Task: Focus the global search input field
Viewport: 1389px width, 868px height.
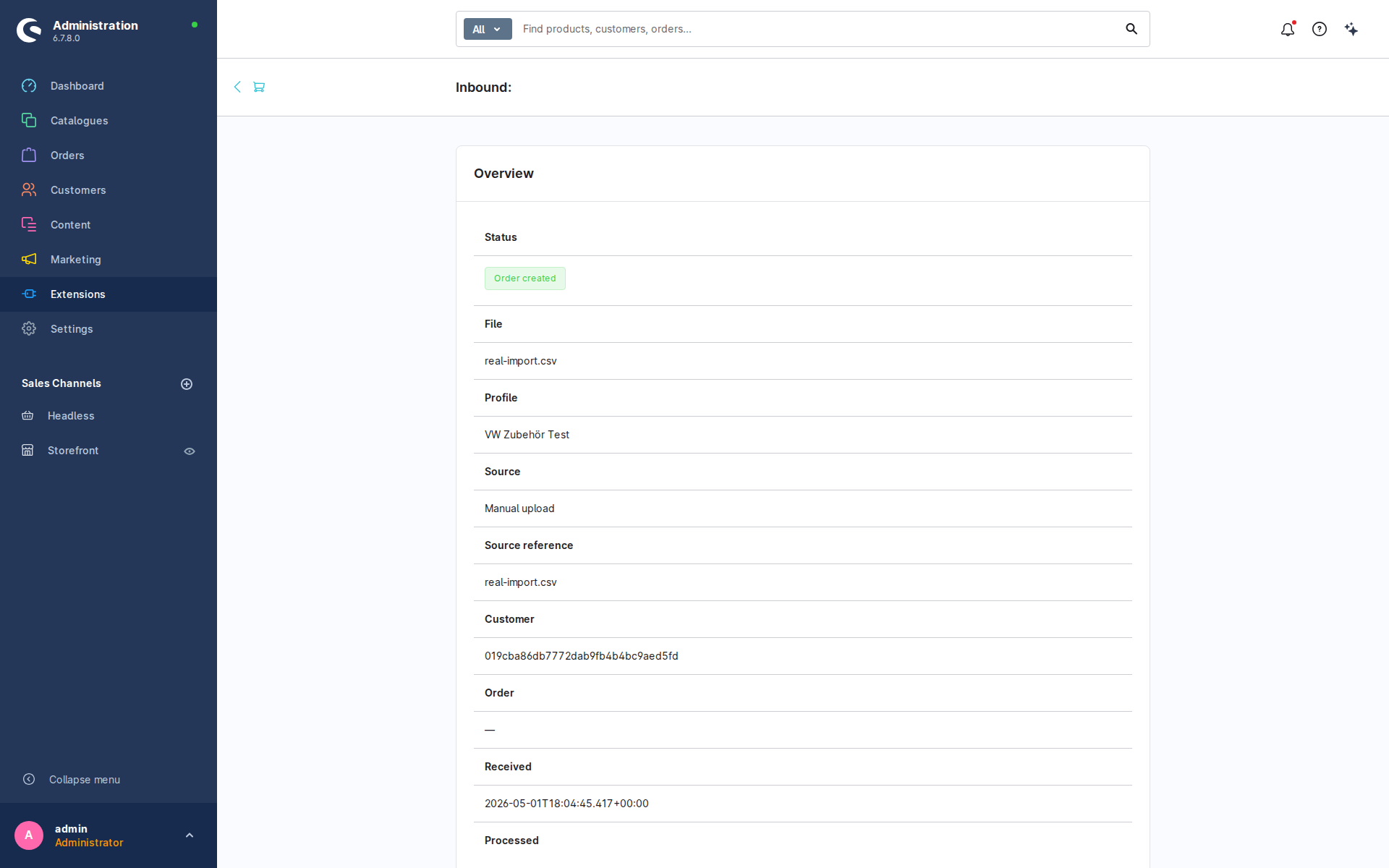Action: click(817, 29)
